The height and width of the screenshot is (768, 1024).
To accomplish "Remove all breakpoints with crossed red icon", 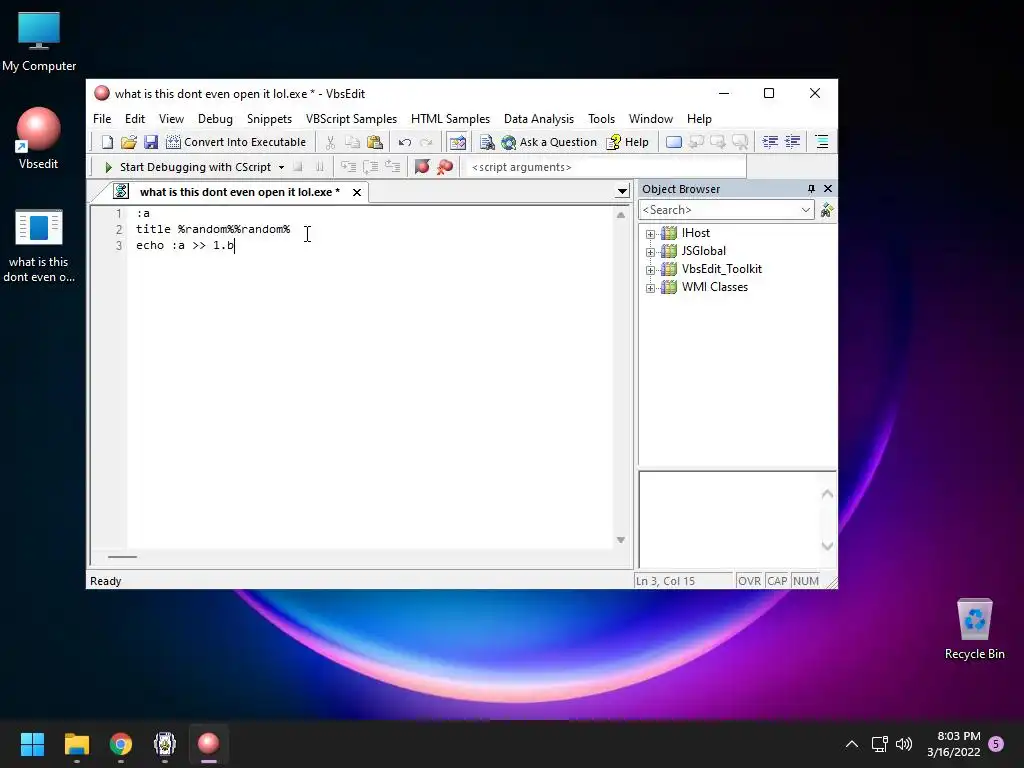I will click(x=445, y=167).
